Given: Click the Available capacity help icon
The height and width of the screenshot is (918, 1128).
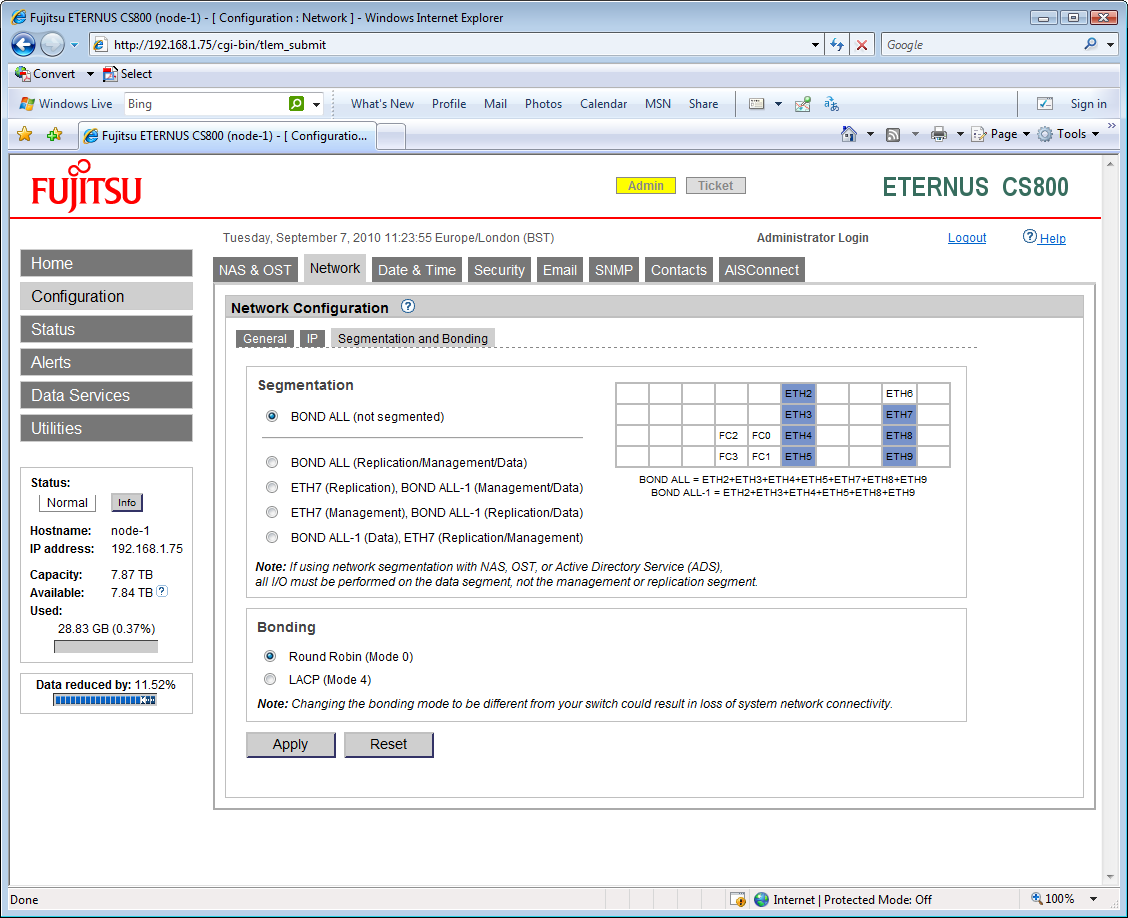Looking at the screenshot, I should click(163, 591).
